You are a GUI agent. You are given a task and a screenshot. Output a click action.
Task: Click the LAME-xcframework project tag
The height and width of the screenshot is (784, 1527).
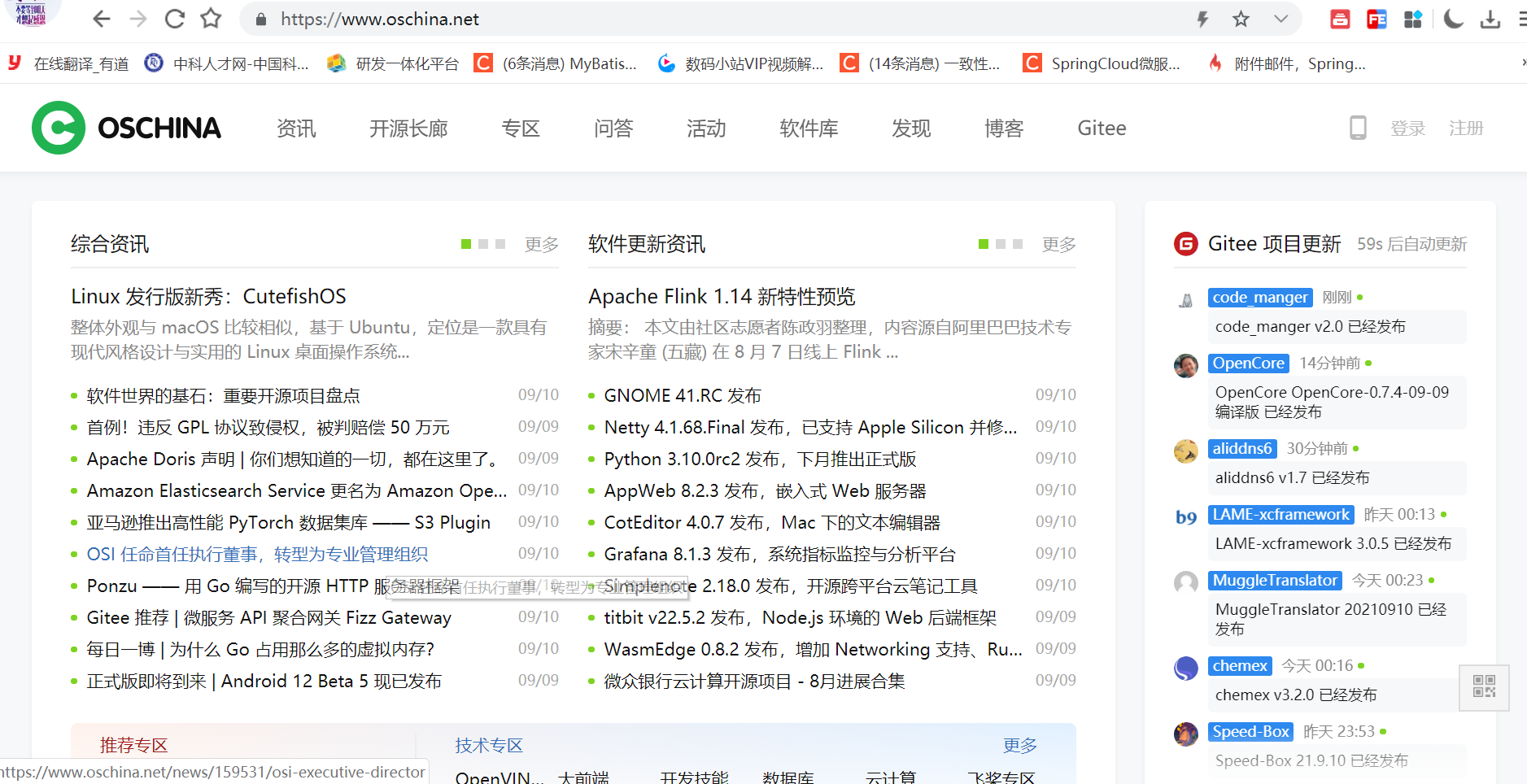[1281, 515]
